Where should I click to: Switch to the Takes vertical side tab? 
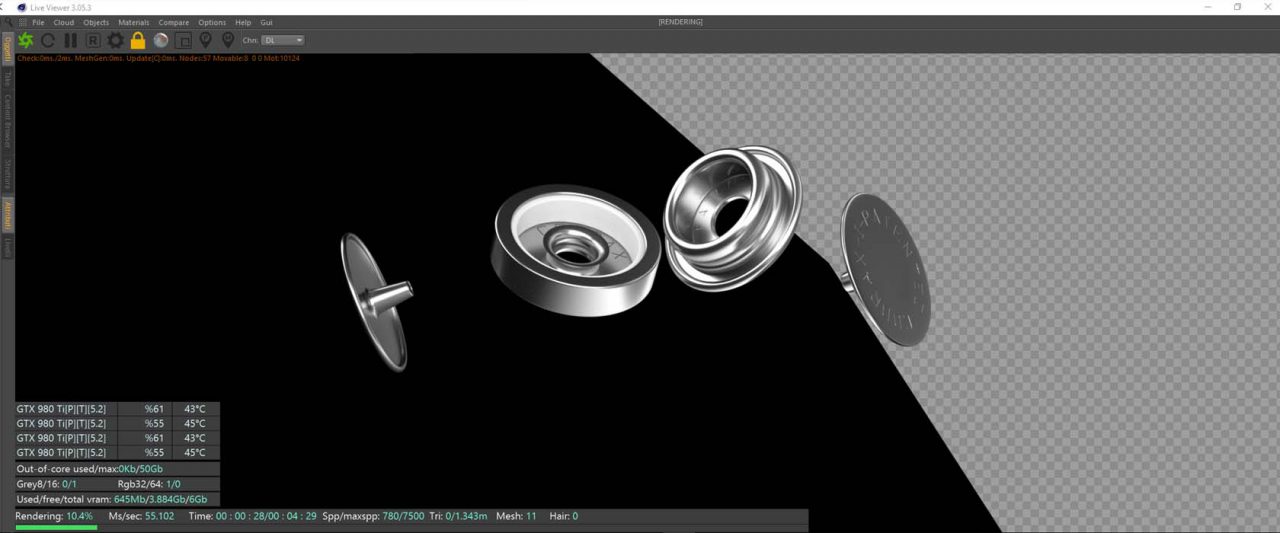click(x=7, y=78)
